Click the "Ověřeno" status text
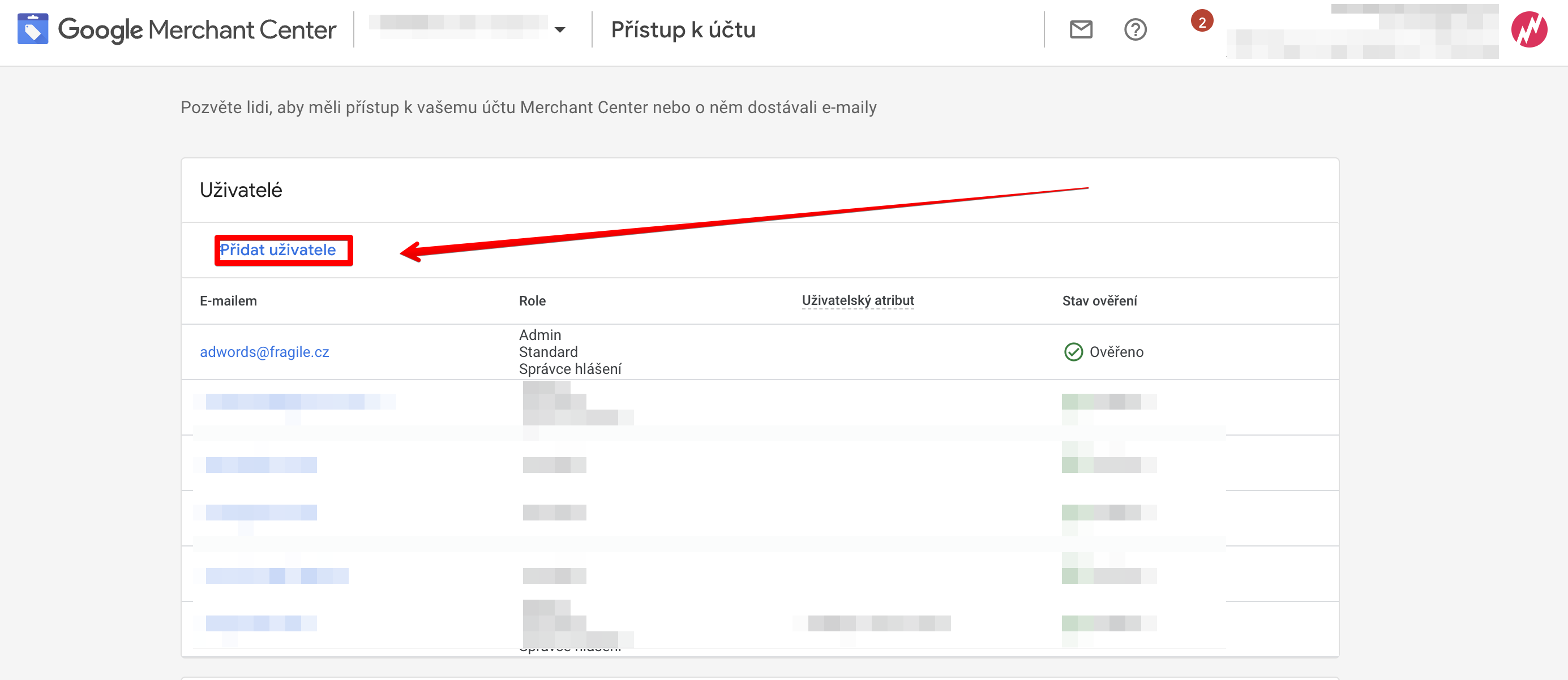This screenshot has width=1568, height=680. point(1116,352)
